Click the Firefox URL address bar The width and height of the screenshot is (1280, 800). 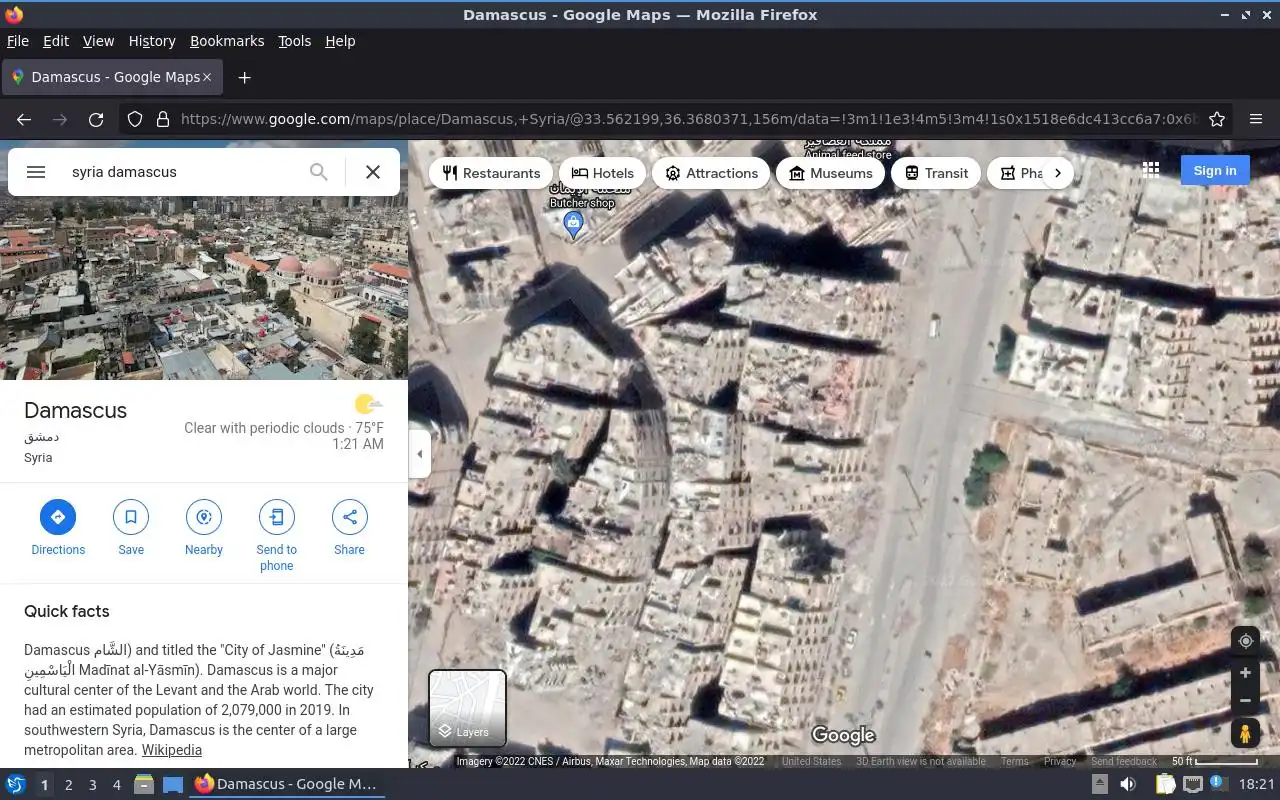690,119
